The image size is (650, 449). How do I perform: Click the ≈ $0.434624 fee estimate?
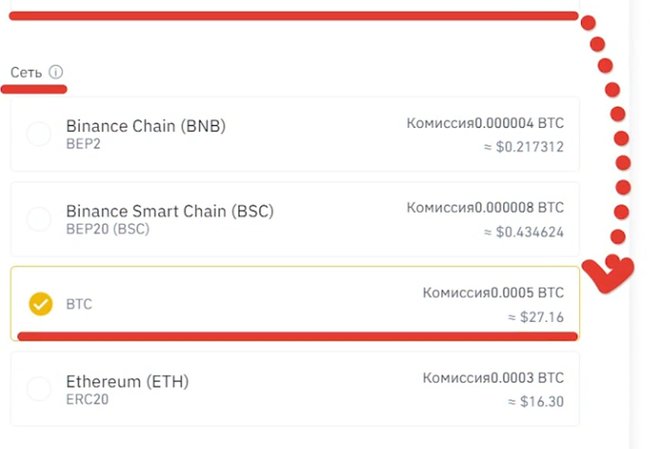524,232
